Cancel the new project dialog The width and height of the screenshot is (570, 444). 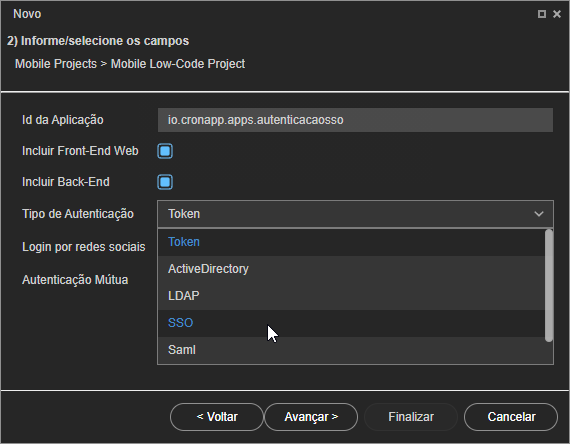click(x=511, y=417)
